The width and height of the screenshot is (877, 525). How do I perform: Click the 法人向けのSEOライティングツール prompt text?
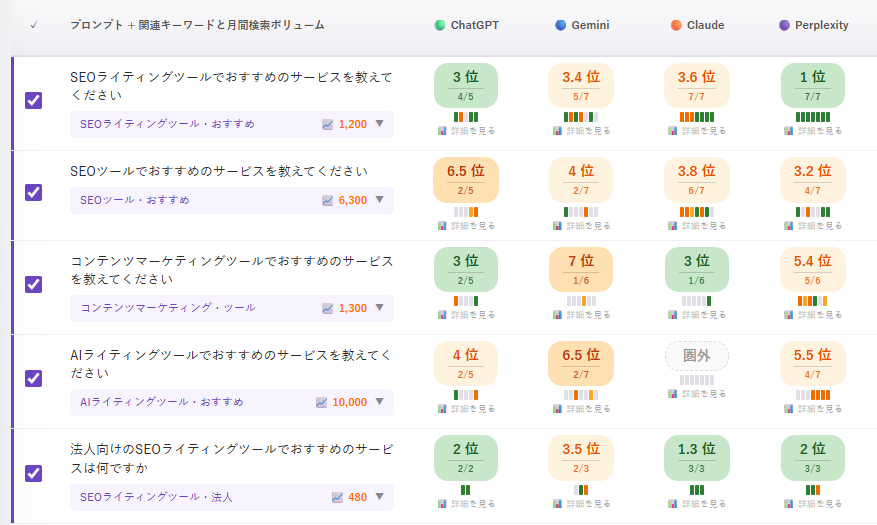click(x=232, y=458)
